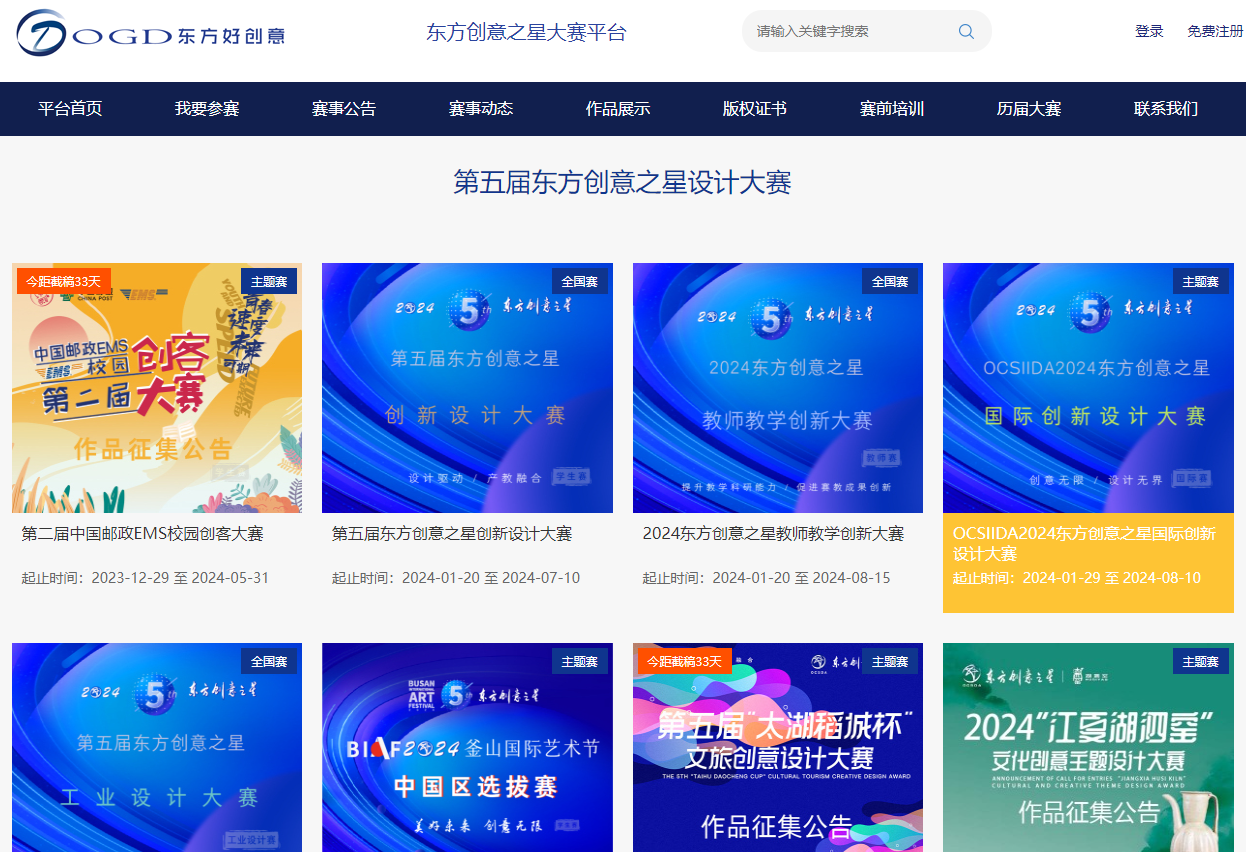Open 第五届东方创意之星创新设计大赛 details
The image size is (1246, 852).
coord(466,388)
